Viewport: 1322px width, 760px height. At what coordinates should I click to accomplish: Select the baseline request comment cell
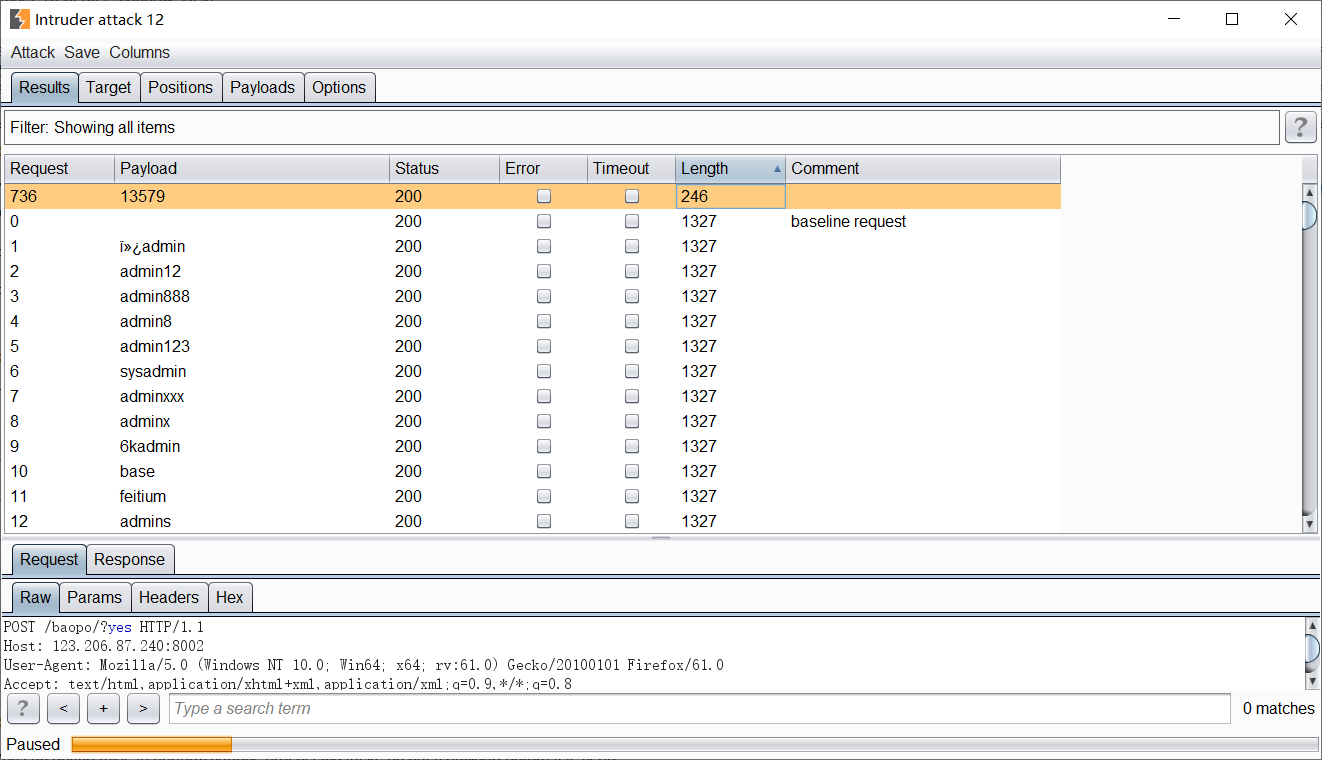tap(923, 221)
